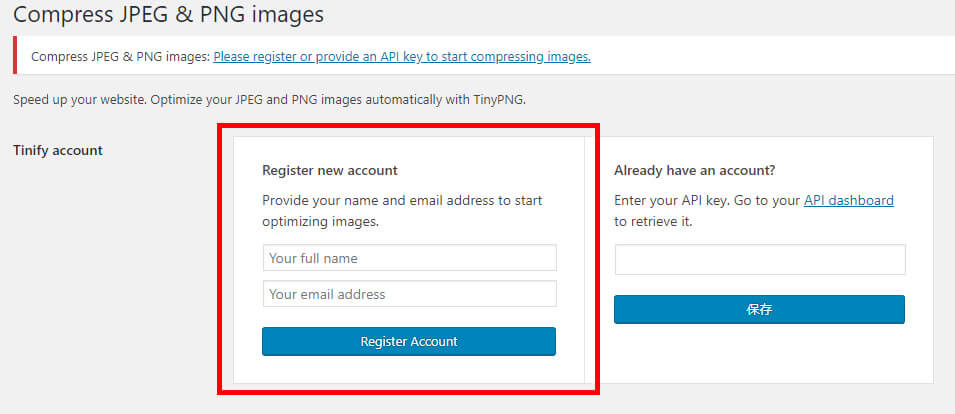Click the red left border of the notice
Viewport: 955px width, 414px height.
[15, 56]
